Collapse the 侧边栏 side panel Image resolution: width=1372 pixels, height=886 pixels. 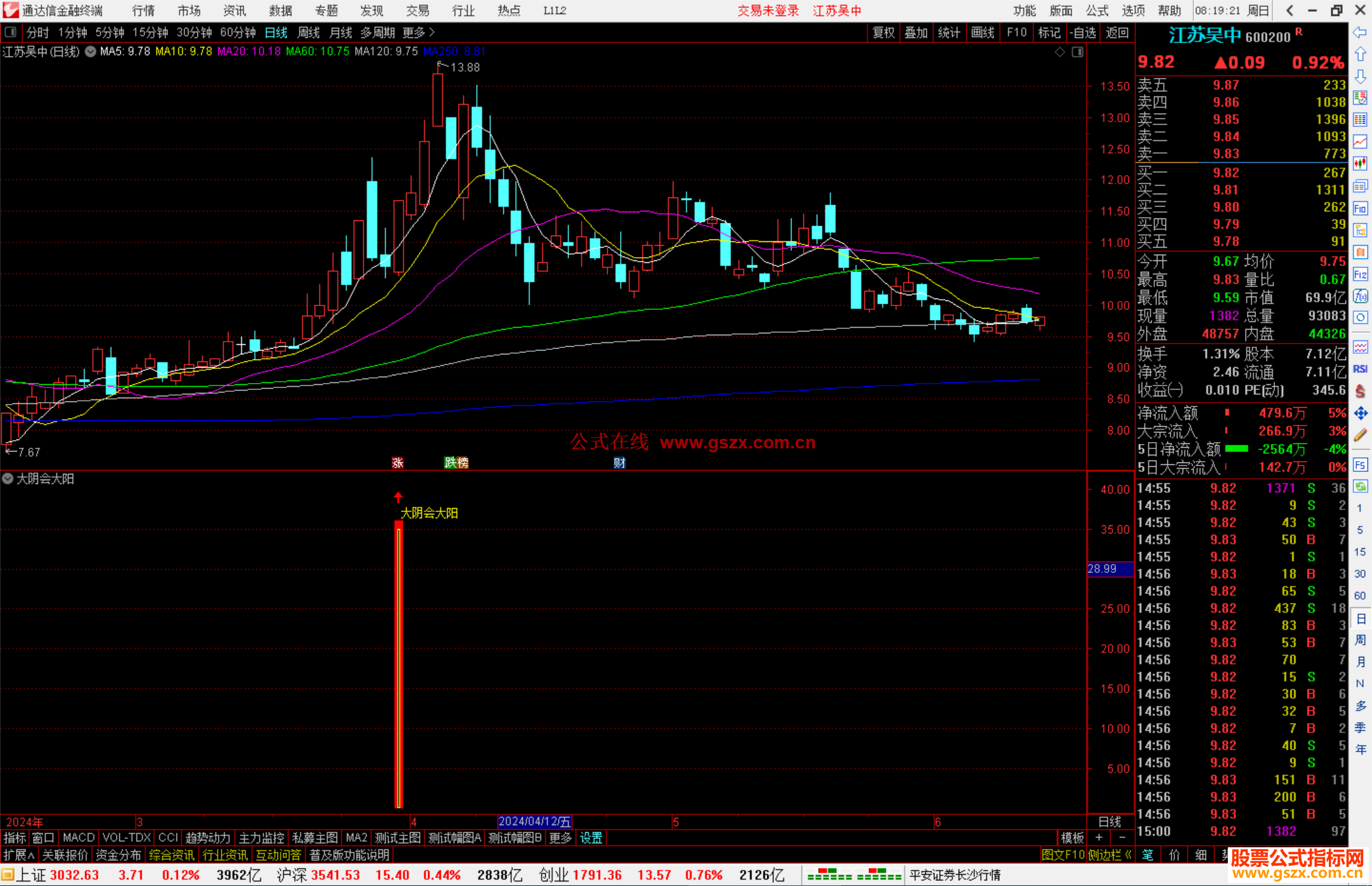pyautogui.click(x=1110, y=855)
